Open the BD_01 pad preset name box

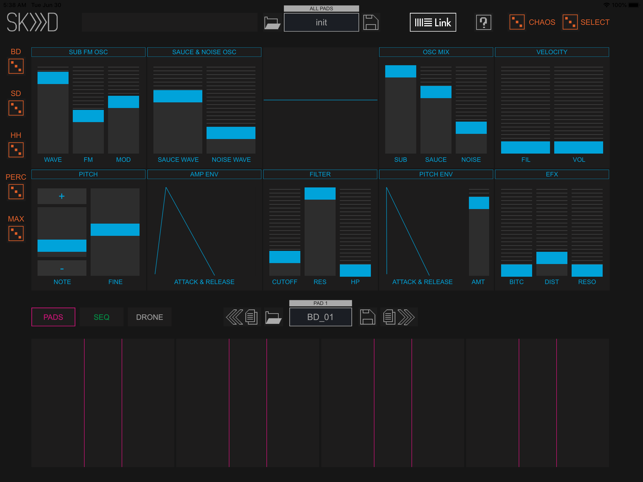(320, 317)
